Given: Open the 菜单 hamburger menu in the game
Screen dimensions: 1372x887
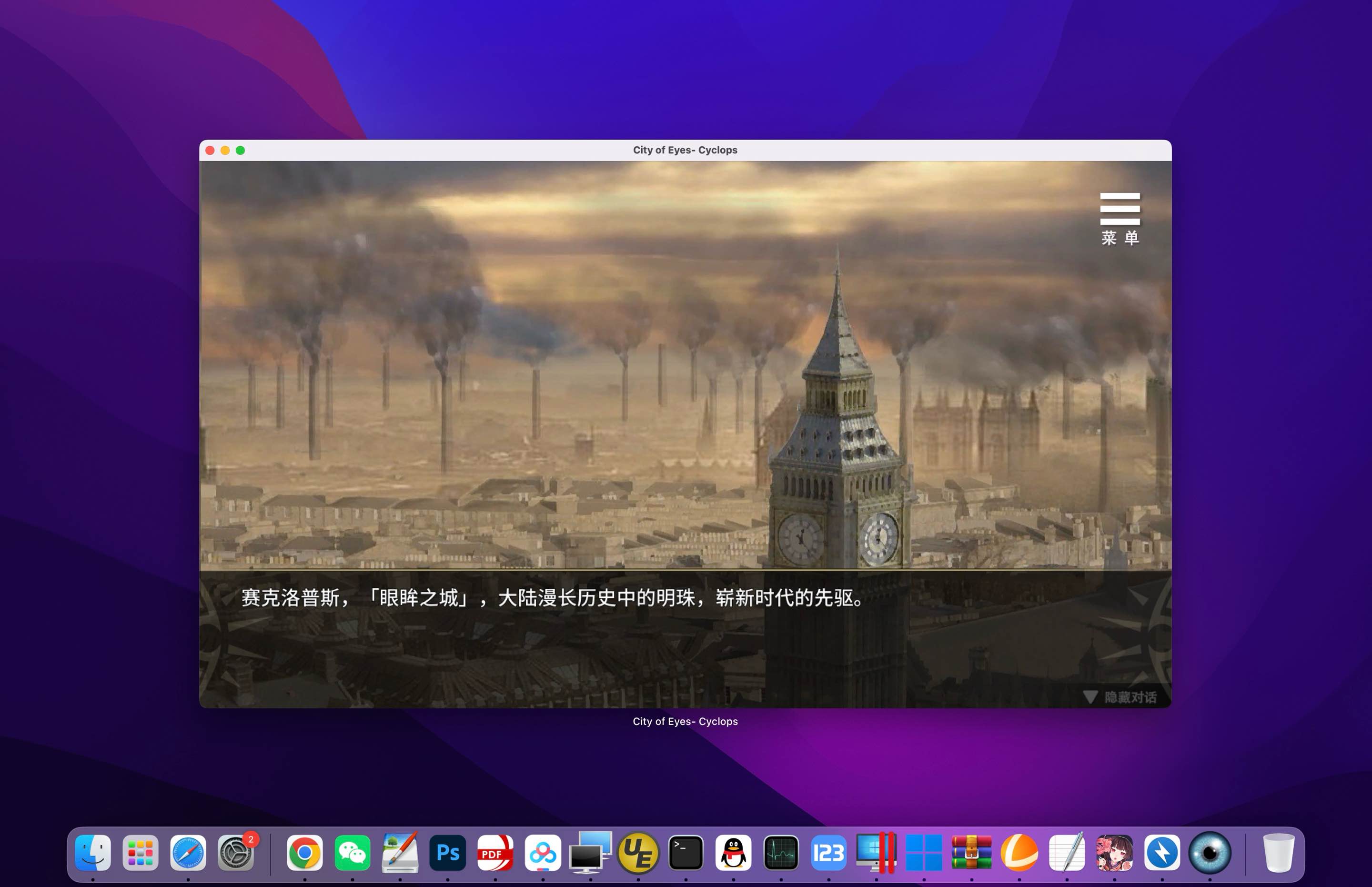Looking at the screenshot, I should coord(1120,218).
